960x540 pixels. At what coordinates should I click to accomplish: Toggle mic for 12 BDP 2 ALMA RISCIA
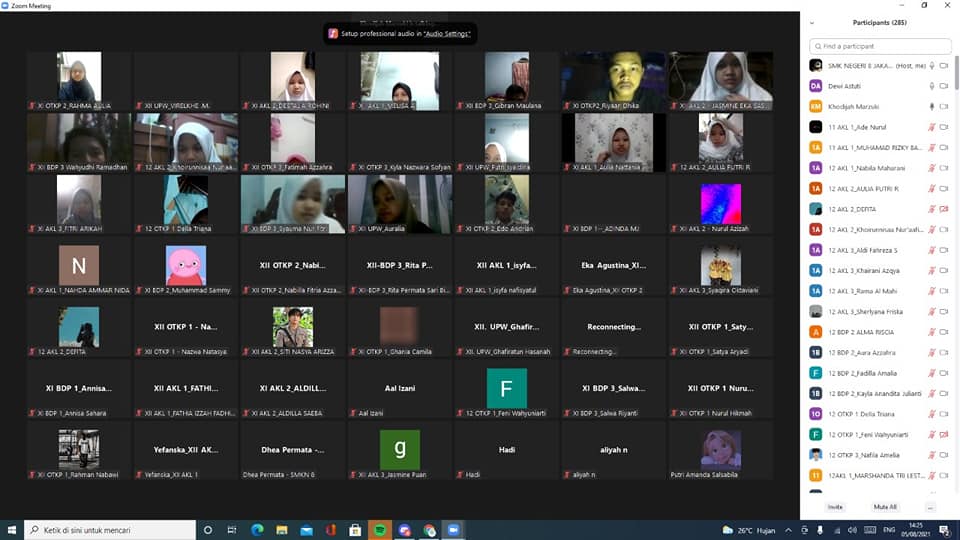[x=932, y=332]
